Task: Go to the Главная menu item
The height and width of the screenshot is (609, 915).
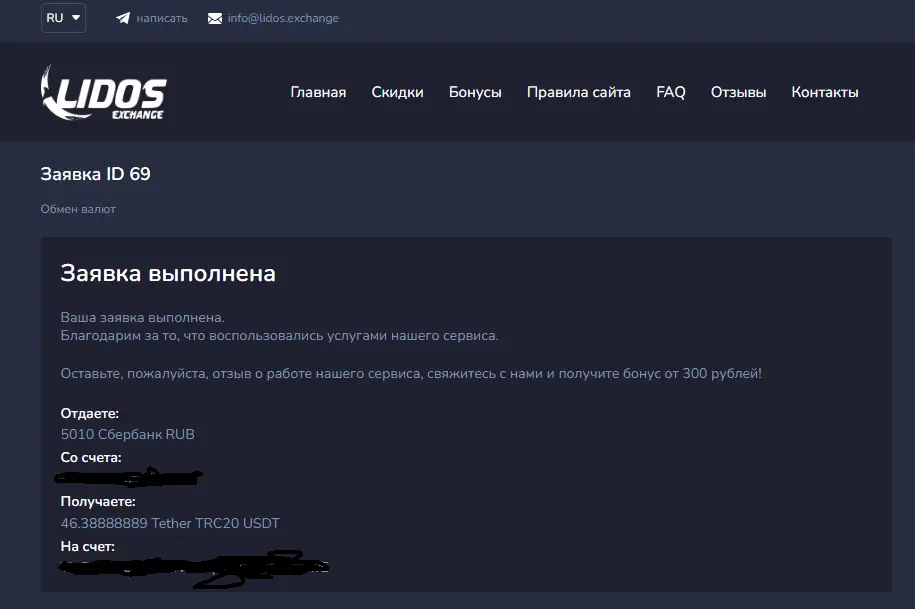Action: point(318,92)
